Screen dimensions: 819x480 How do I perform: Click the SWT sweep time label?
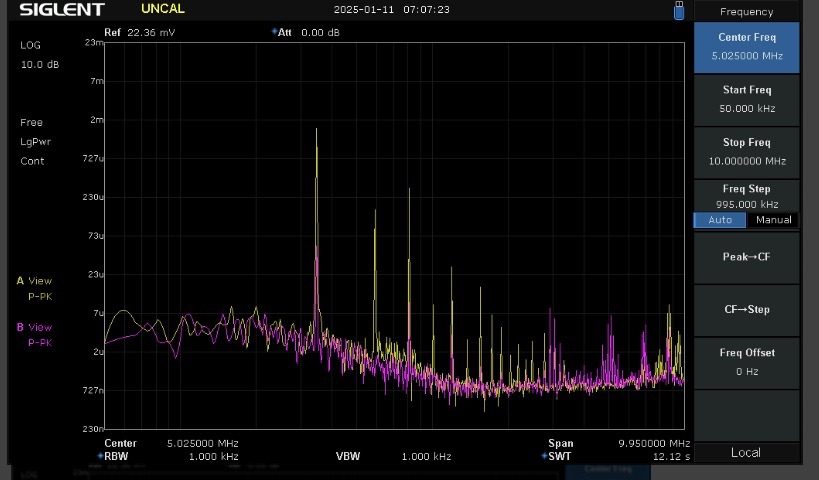559,456
